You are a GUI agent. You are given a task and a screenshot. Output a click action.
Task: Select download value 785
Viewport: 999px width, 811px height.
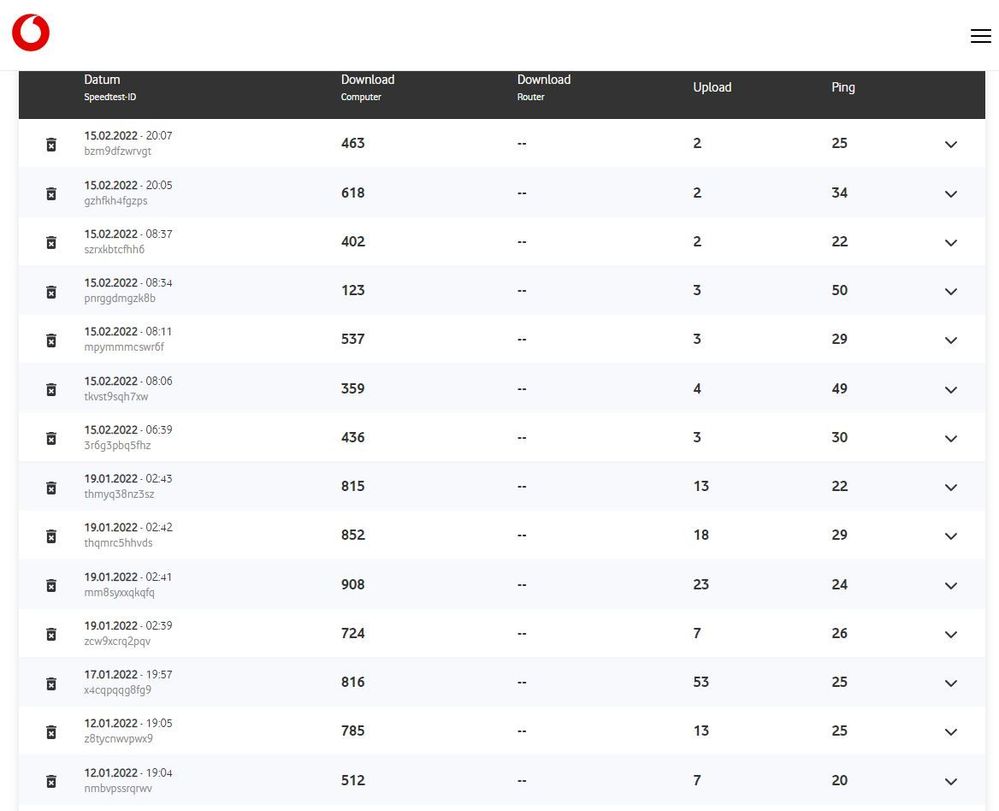353,730
